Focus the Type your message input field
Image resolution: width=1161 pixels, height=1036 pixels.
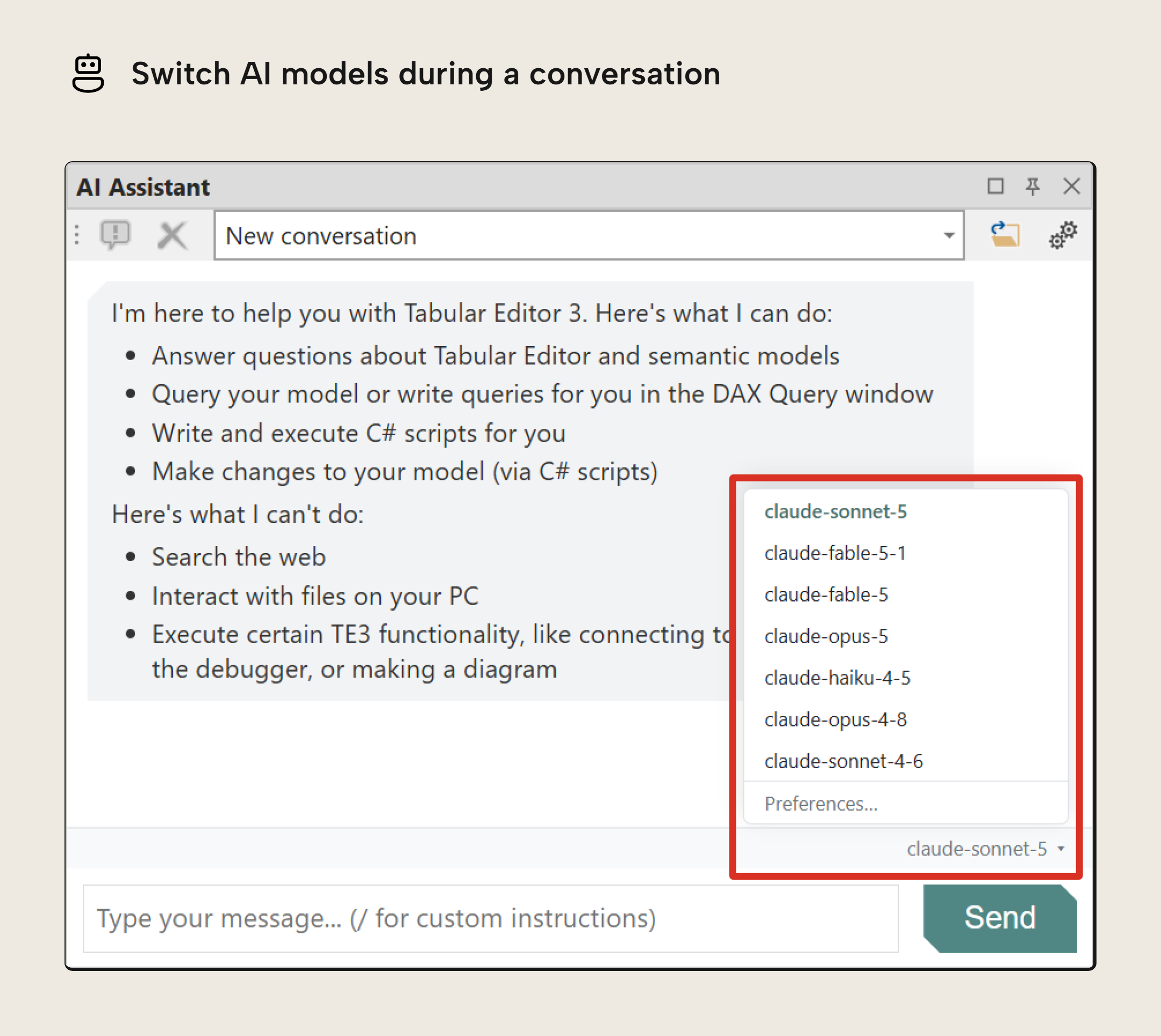491,918
